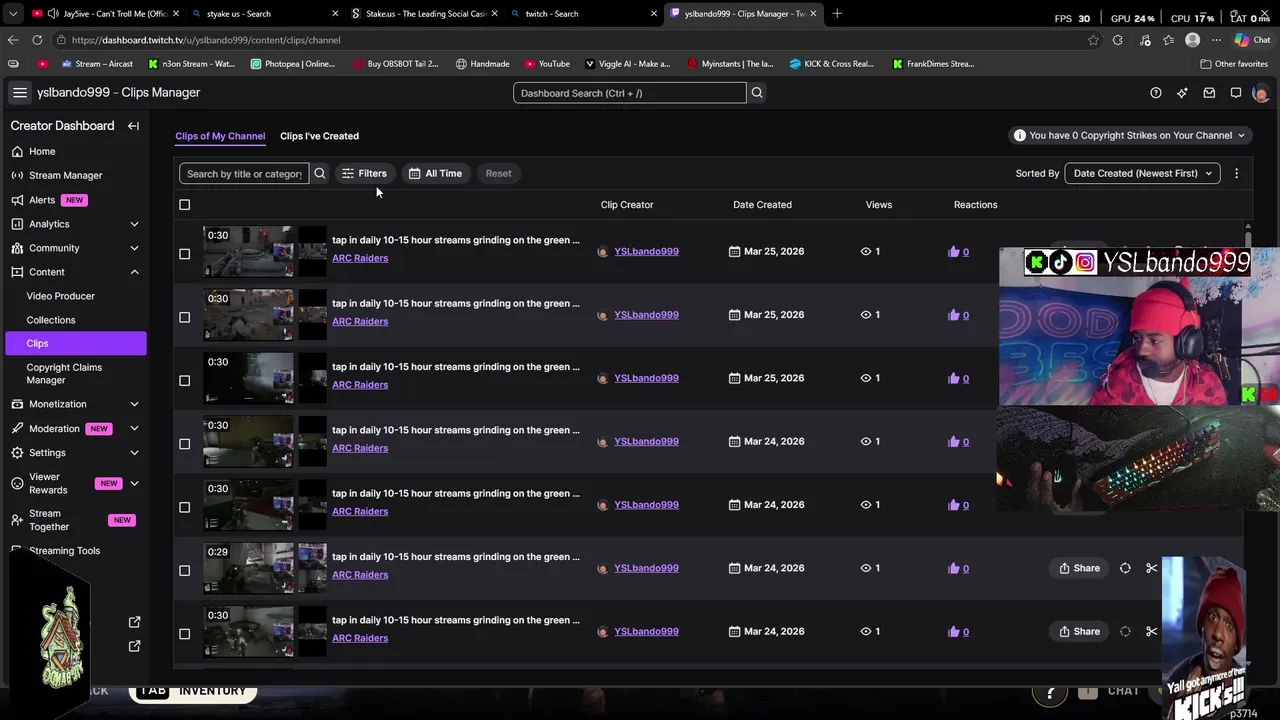
Task: Tick checkbox of the third clip row
Action: pos(184,380)
